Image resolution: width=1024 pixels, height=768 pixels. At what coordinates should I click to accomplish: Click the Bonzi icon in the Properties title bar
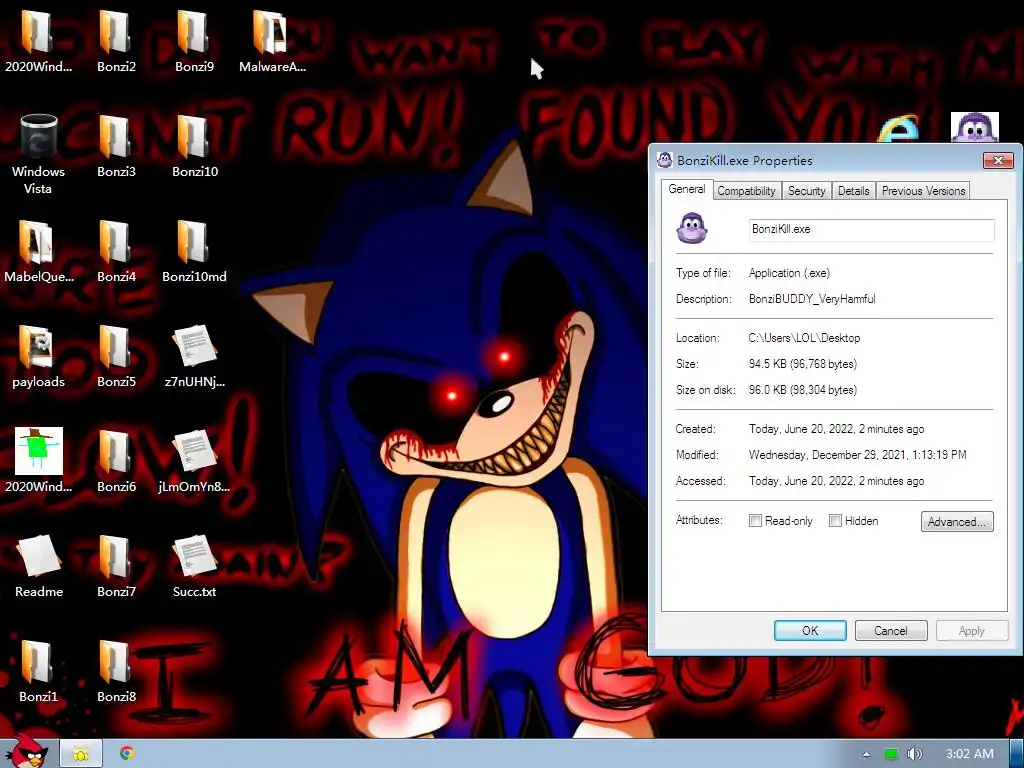(665, 160)
